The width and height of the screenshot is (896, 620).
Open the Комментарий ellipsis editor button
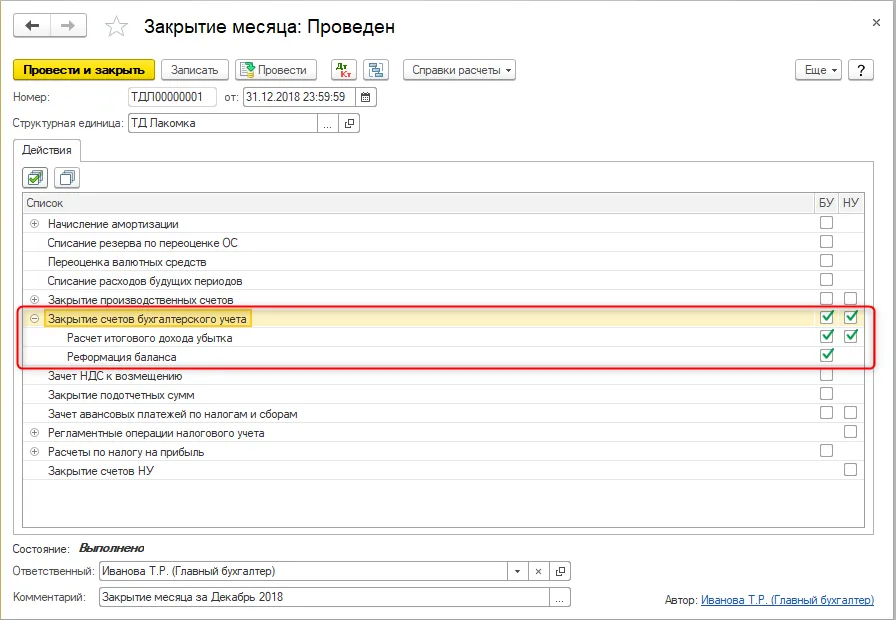[x=560, y=598]
